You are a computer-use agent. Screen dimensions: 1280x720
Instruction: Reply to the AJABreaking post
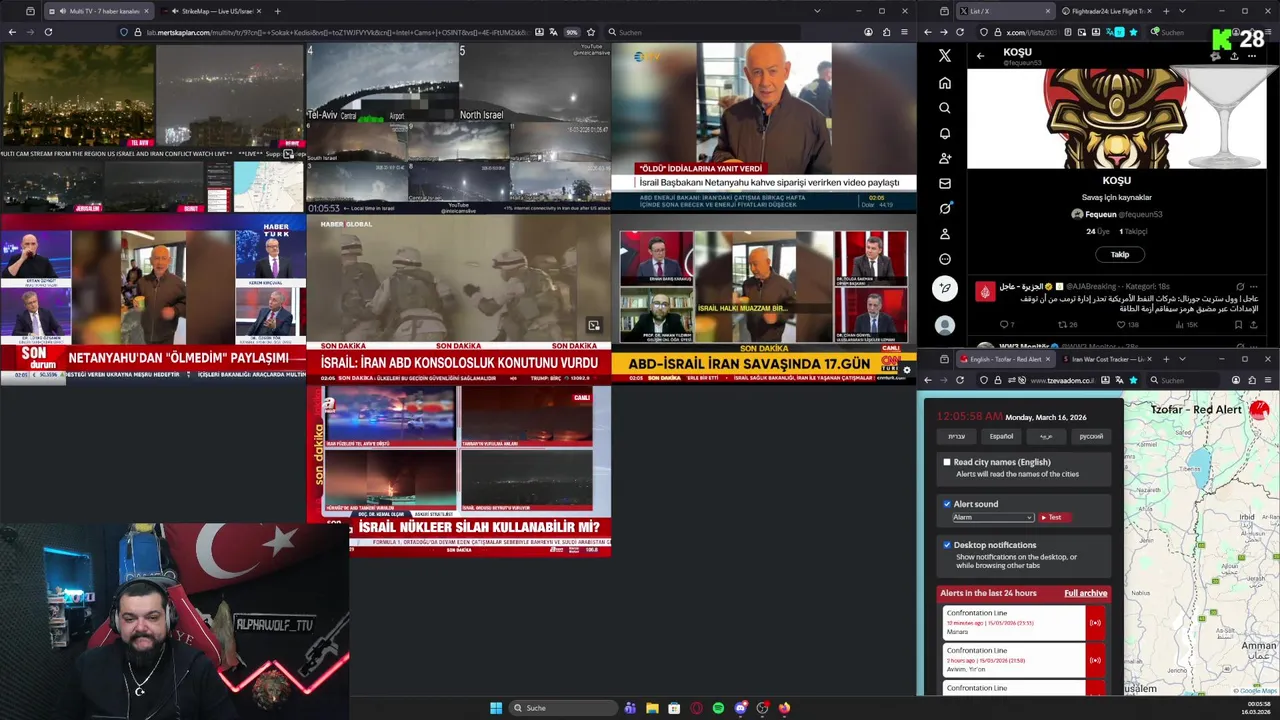point(1005,324)
